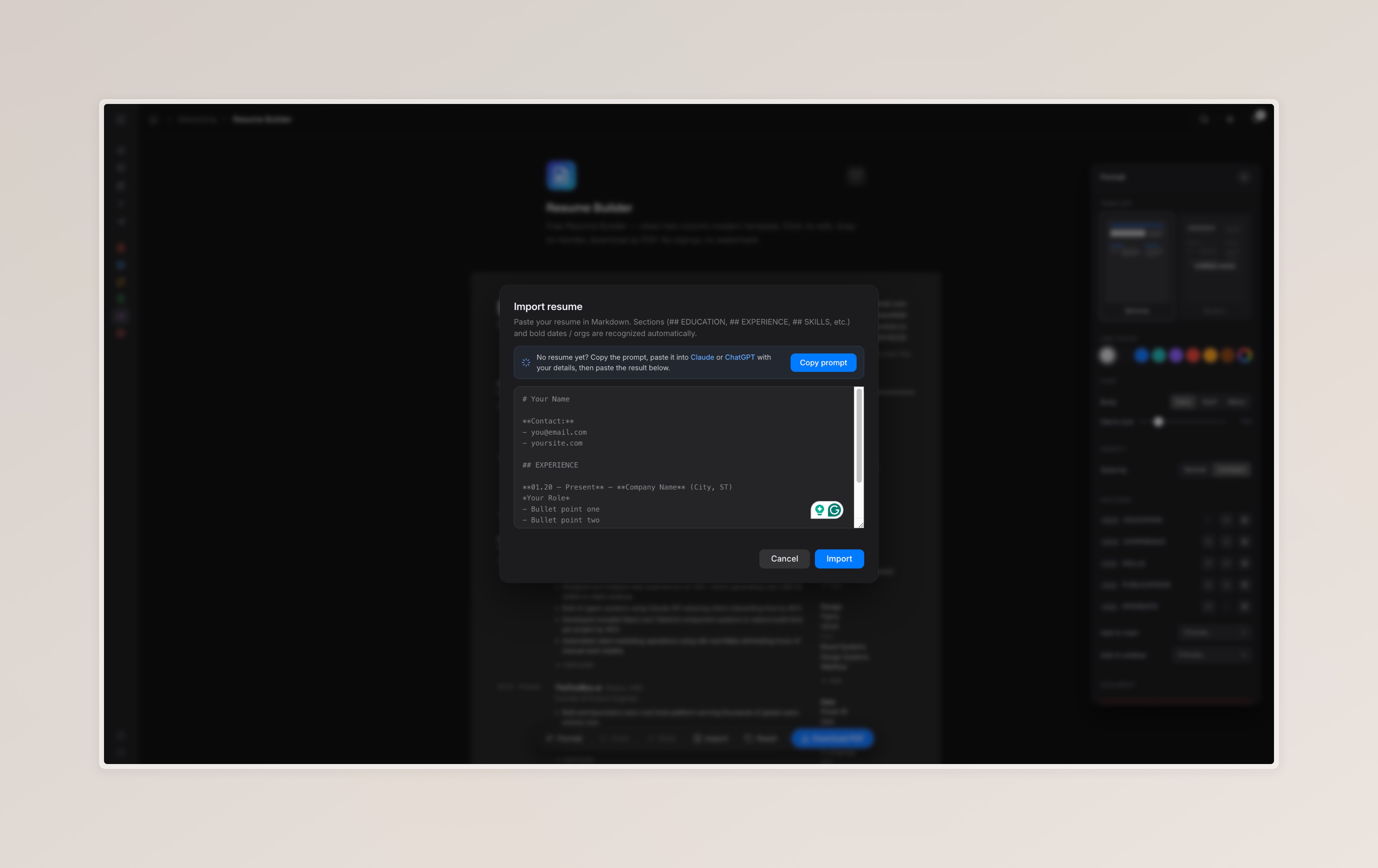1378x868 pixels.
Task: Open the rainbow custom color picker swatch
Action: pos(1244,355)
